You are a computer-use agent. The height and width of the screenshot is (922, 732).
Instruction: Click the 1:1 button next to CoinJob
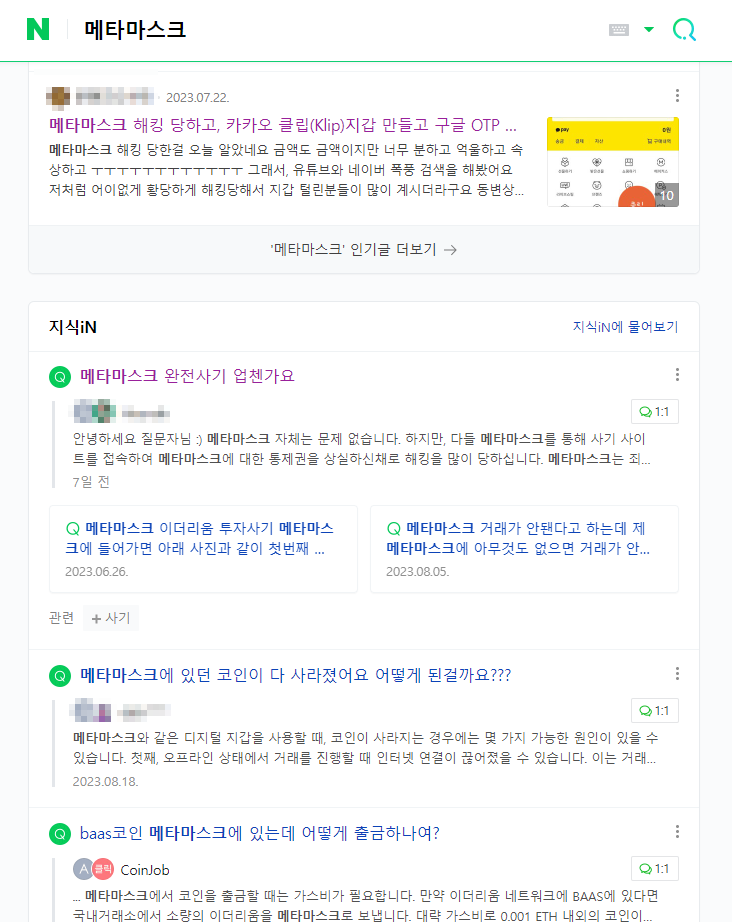(x=654, y=868)
